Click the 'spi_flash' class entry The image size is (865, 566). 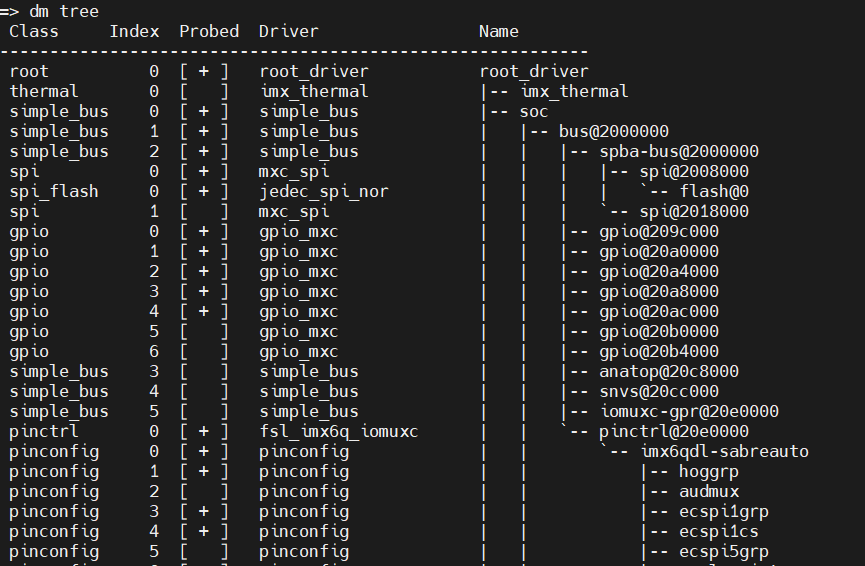point(54,191)
